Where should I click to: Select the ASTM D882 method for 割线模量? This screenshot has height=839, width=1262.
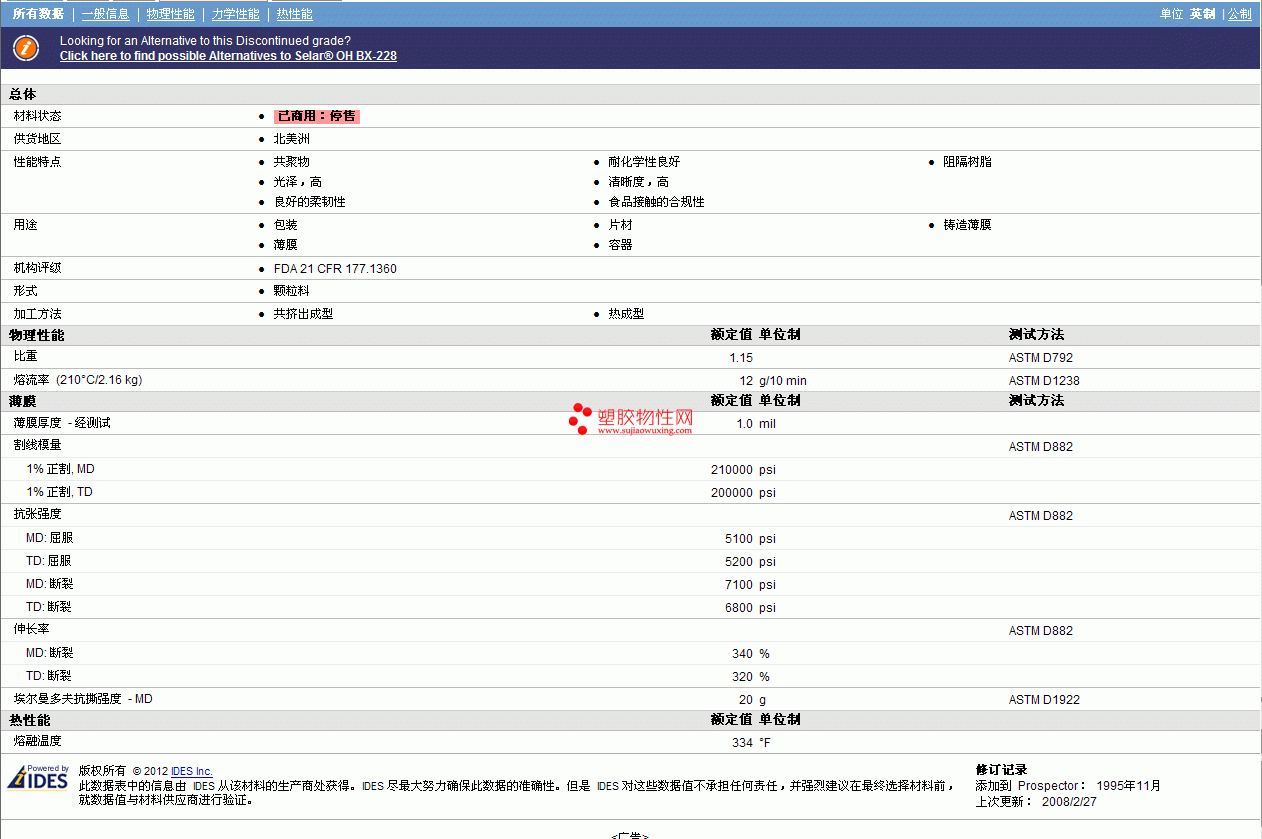1041,447
